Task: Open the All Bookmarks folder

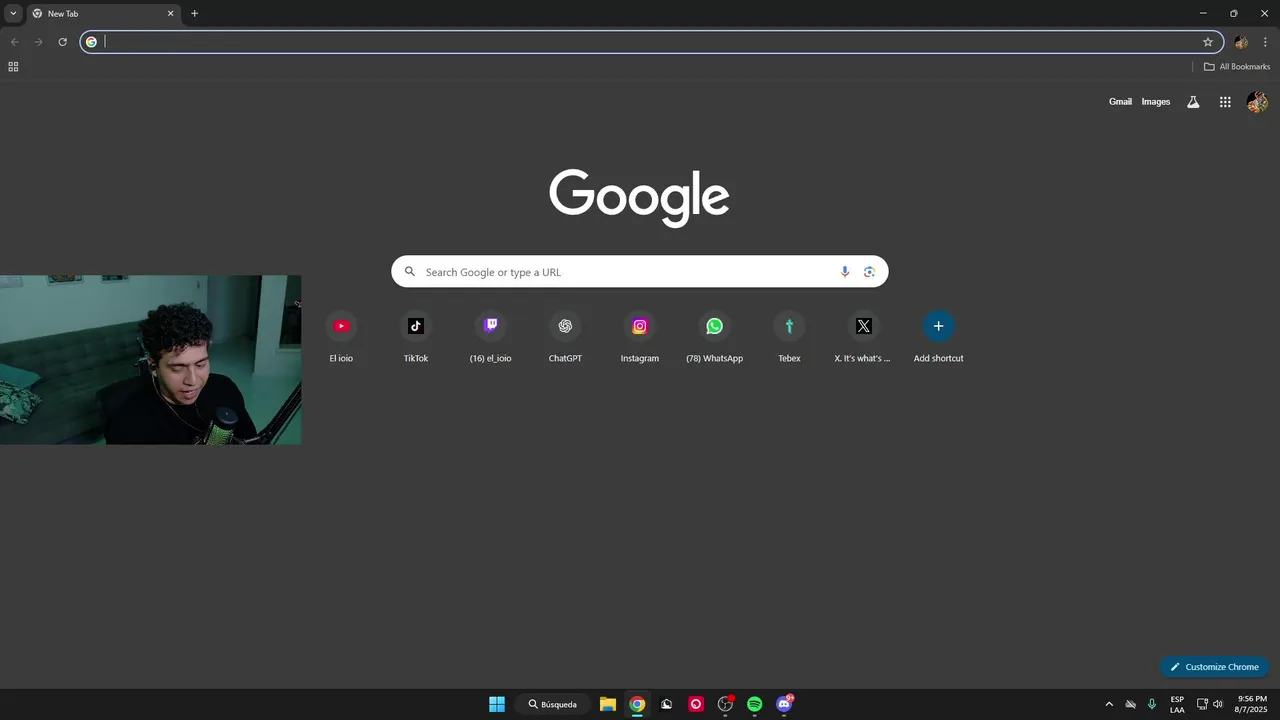Action: 1236,67
